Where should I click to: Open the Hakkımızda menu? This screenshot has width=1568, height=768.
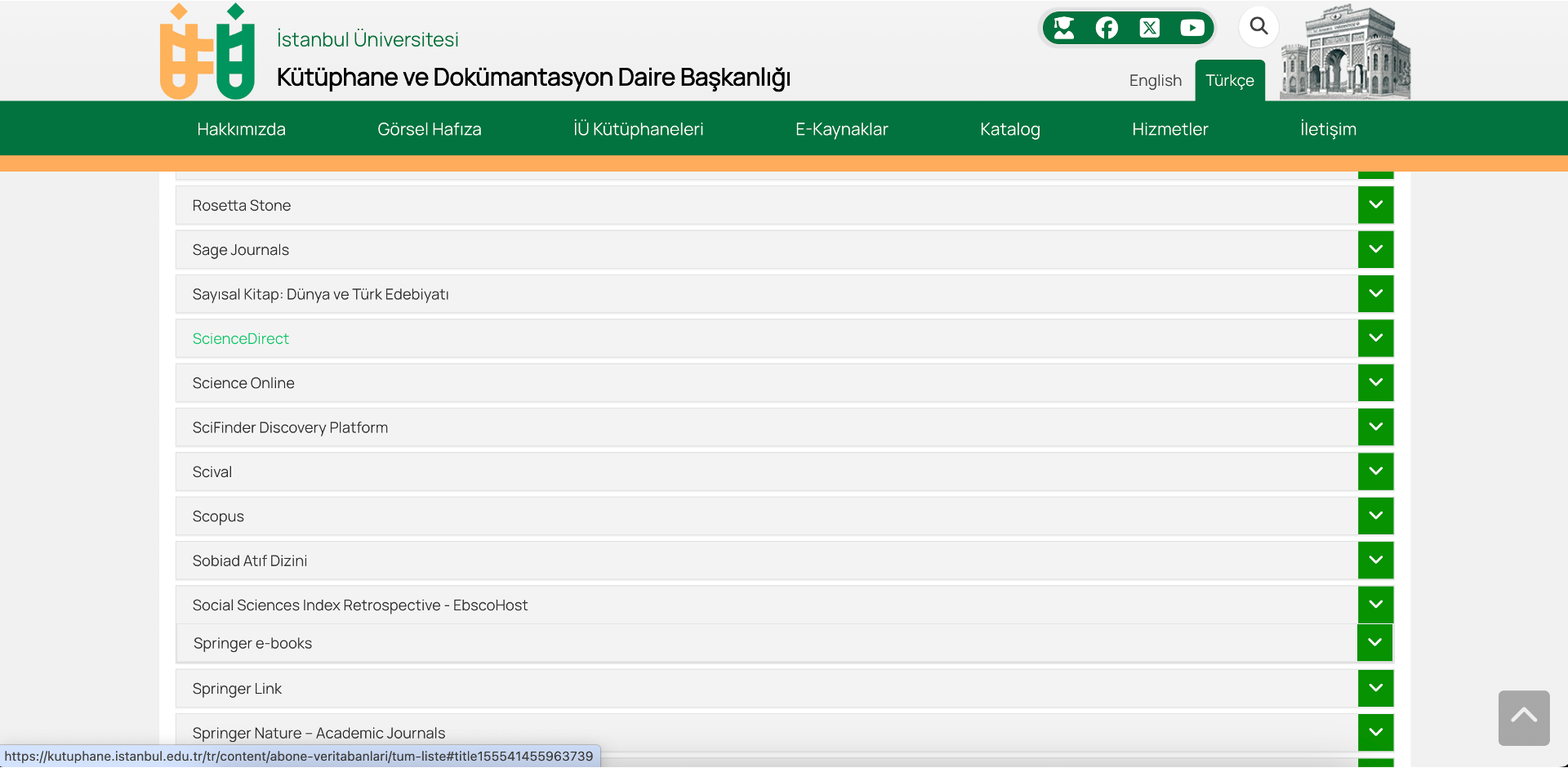pyautogui.click(x=241, y=129)
